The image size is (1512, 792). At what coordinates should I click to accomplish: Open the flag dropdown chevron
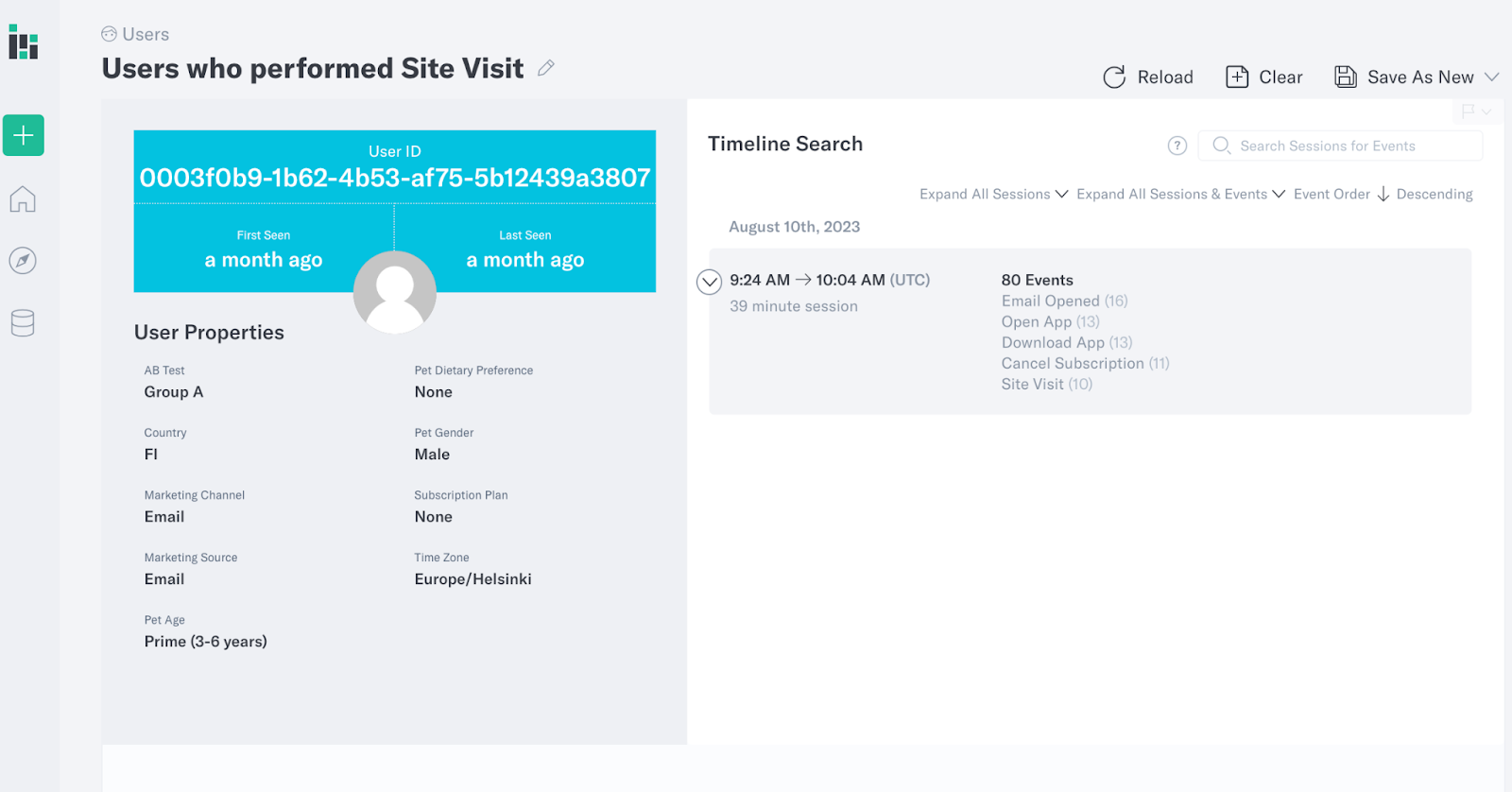pyautogui.click(x=1486, y=112)
